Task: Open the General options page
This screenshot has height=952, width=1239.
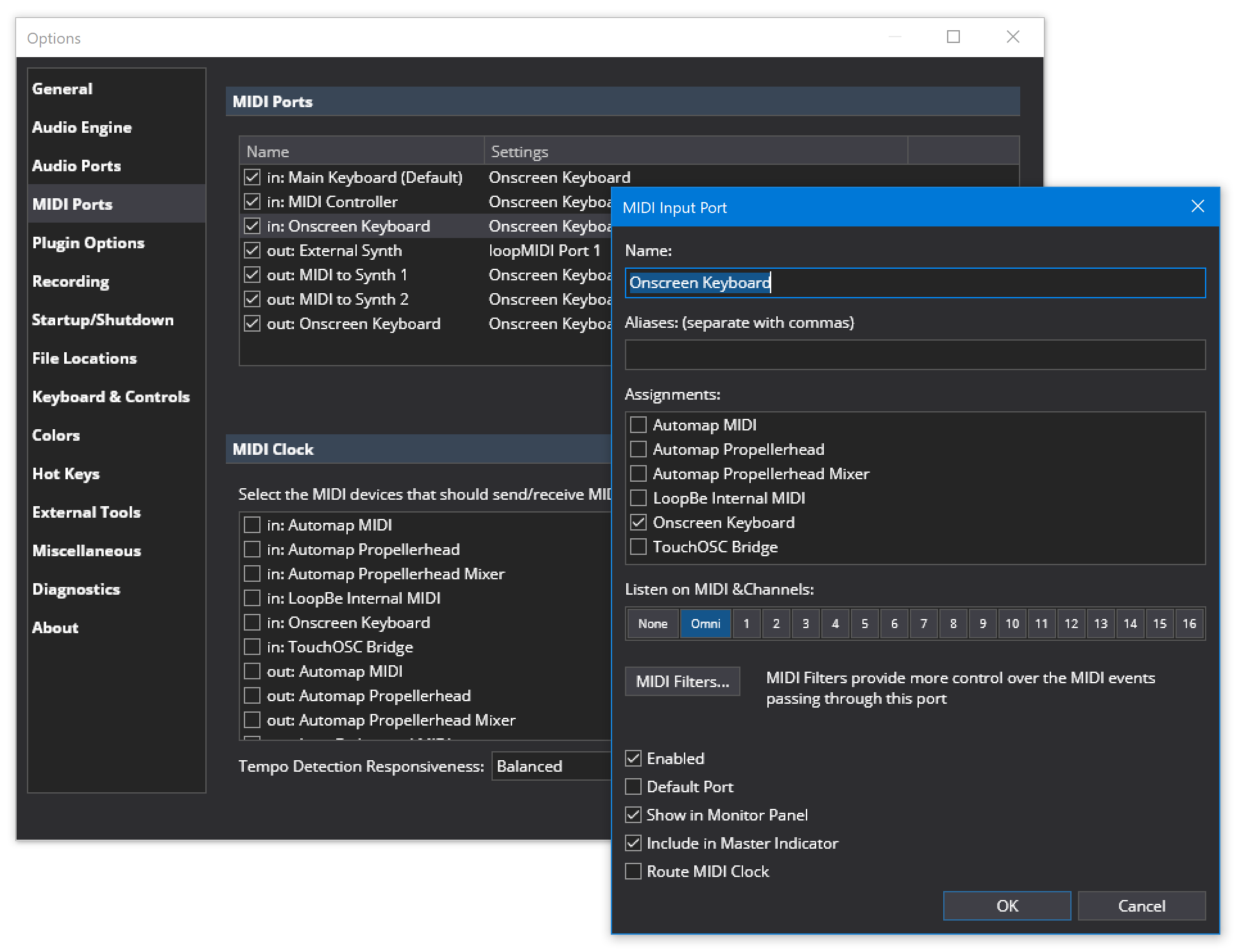Action: point(117,89)
